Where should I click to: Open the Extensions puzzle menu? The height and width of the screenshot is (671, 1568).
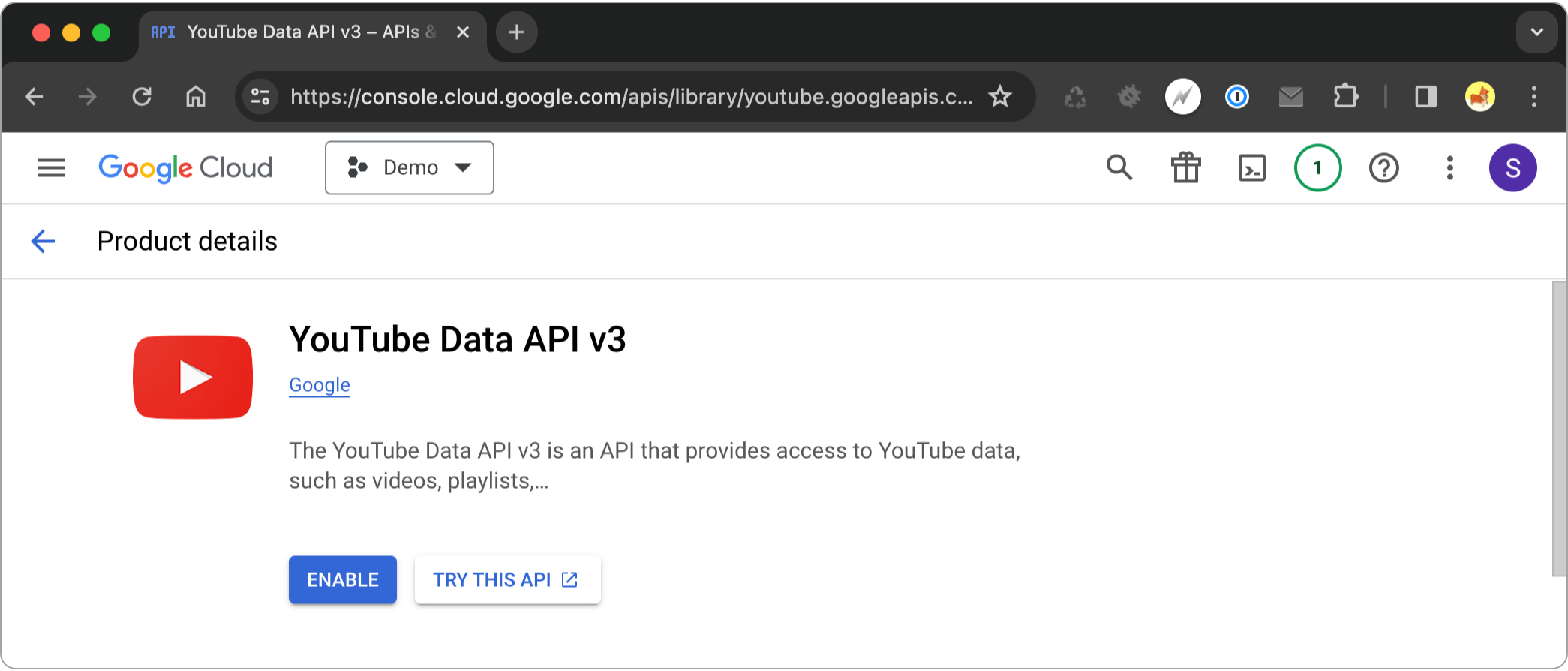click(1345, 97)
